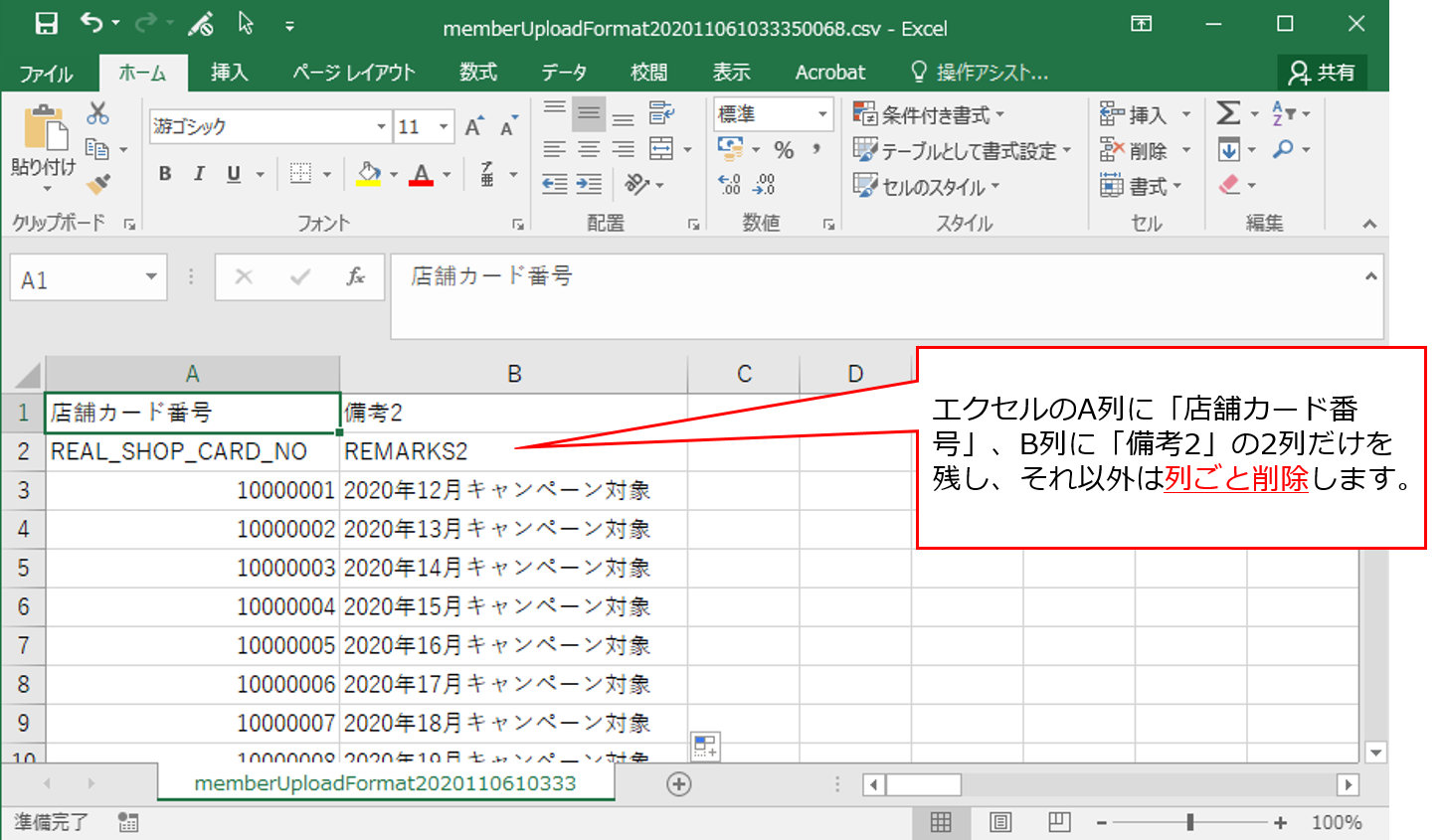Switch to page layout view

click(x=1000, y=822)
